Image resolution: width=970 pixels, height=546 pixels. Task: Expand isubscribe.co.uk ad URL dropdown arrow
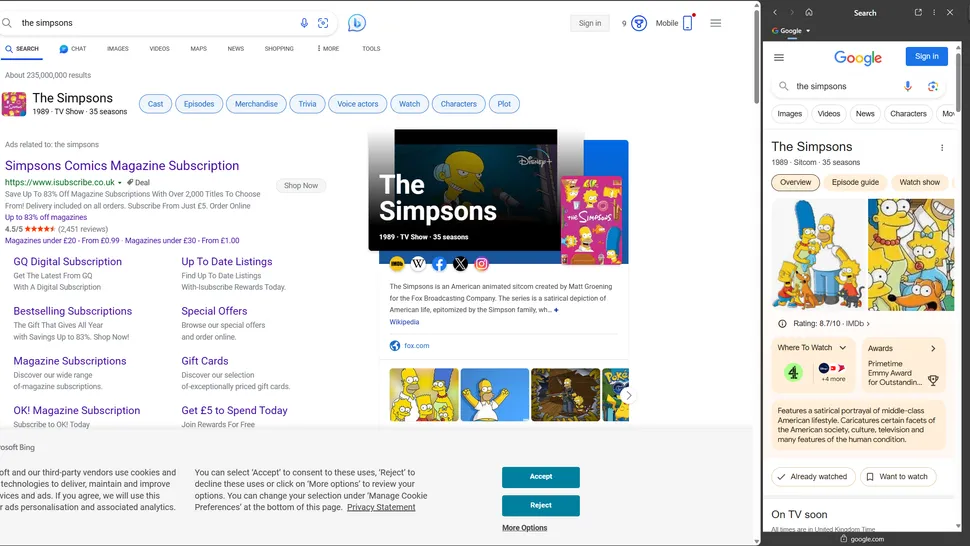pyautogui.click(x=120, y=183)
